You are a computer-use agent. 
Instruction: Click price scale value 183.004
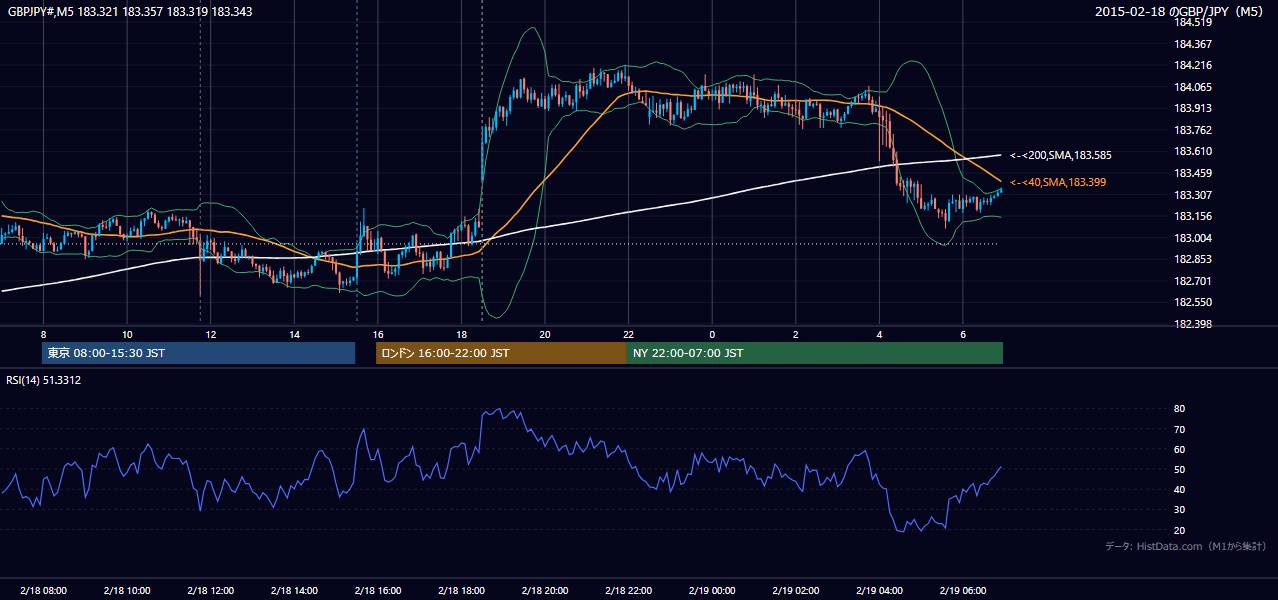1193,238
